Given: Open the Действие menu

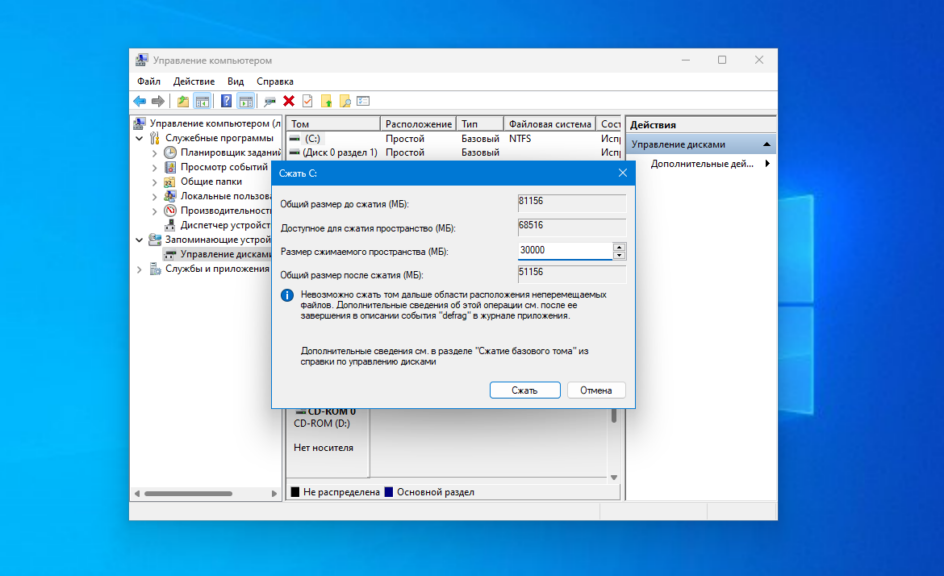Looking at the screenshot, I should pos(193,81).
